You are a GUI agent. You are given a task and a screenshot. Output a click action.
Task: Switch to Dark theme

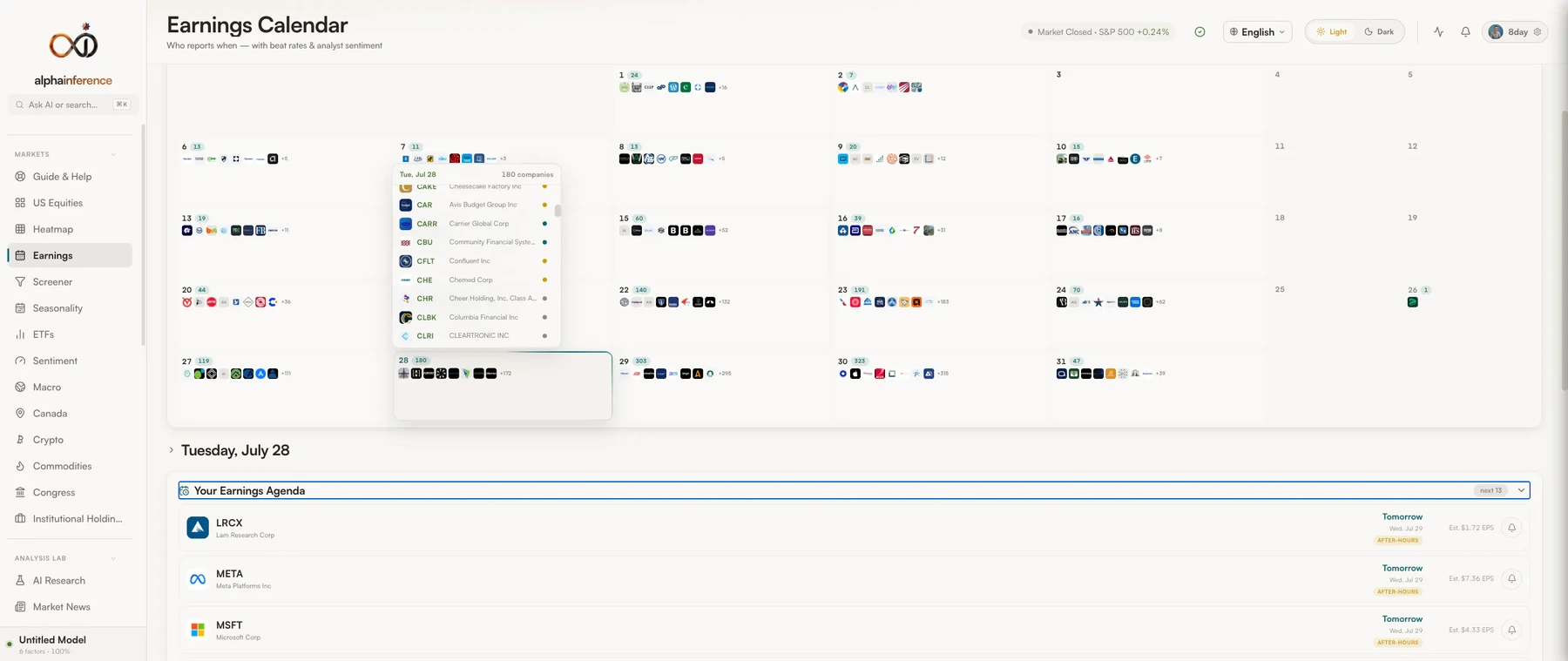1379,32
